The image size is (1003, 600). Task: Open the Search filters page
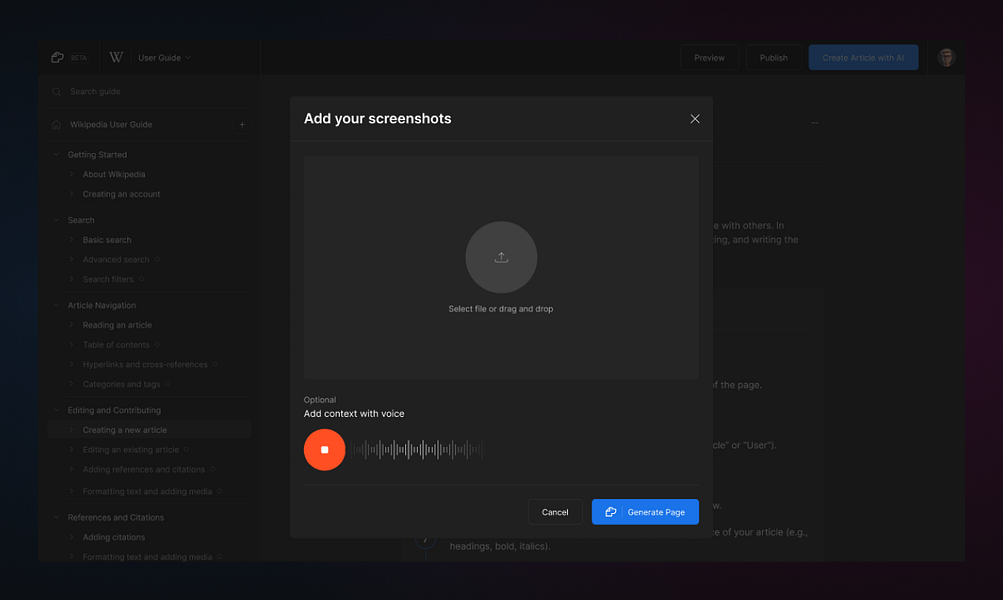(x=108, y=280)
